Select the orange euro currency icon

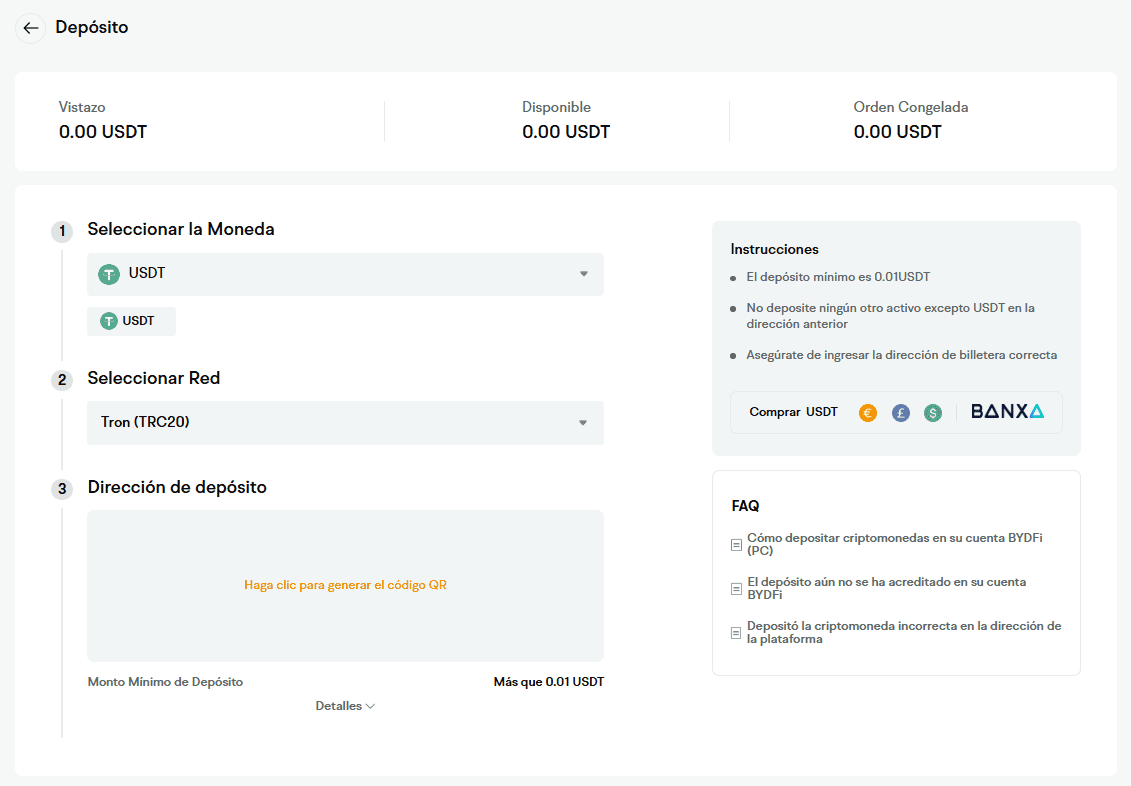click(868, 412)
